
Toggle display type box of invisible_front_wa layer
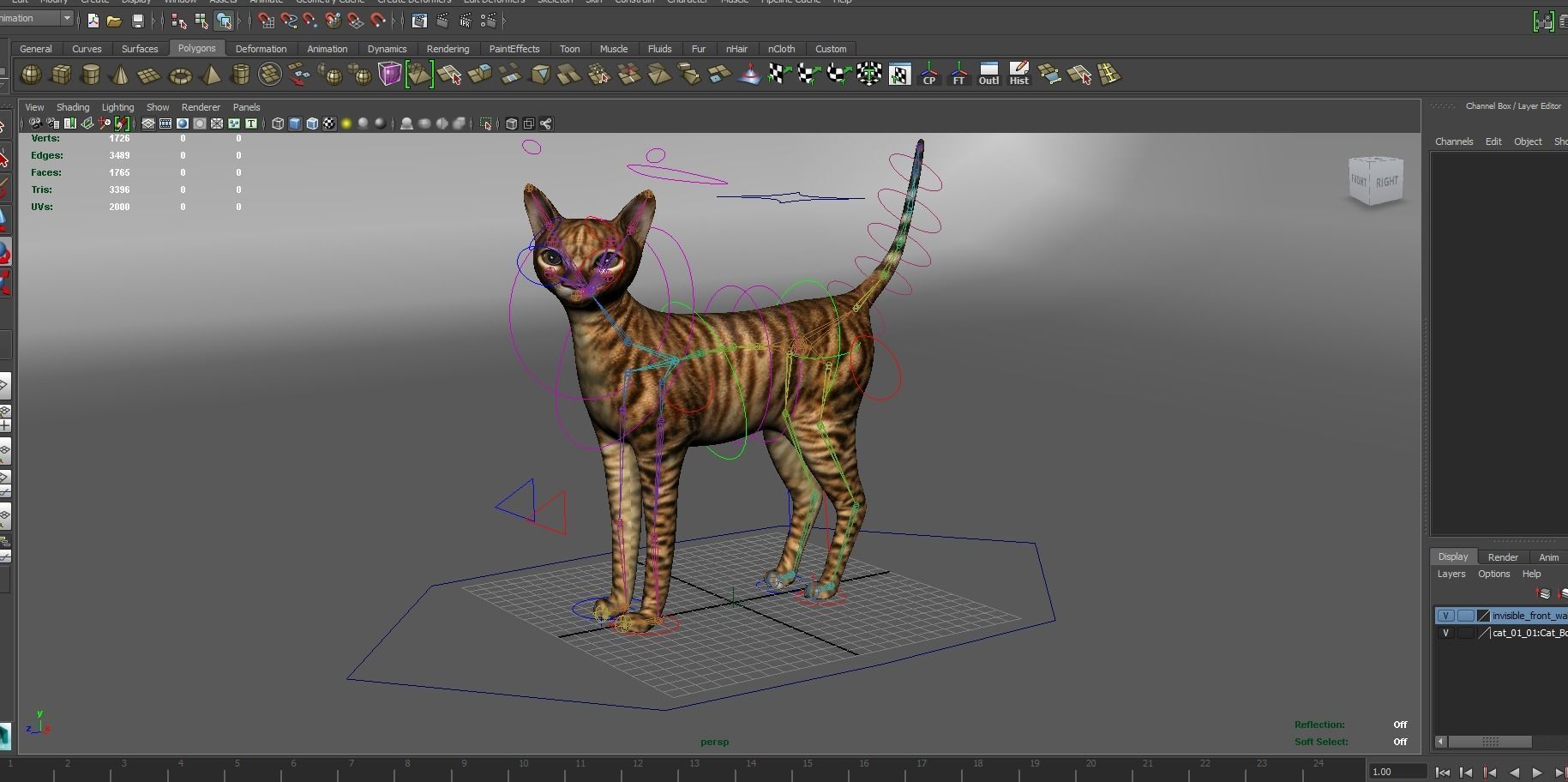1465,616
